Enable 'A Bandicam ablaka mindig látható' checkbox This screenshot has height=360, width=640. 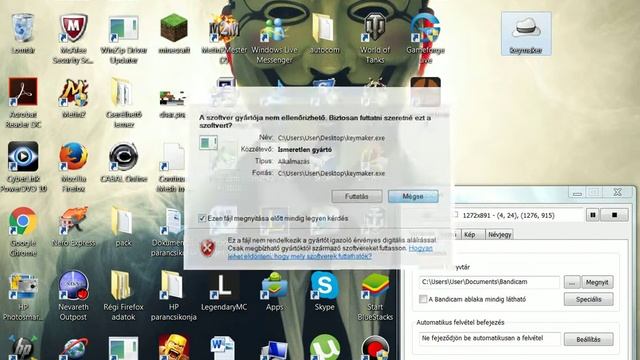pos(423,299)
